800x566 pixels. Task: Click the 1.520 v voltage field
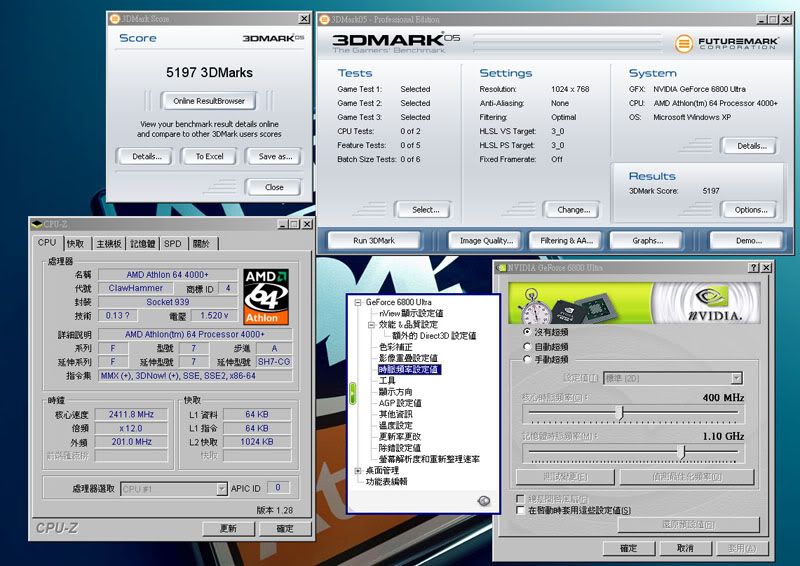coord(214,316)
